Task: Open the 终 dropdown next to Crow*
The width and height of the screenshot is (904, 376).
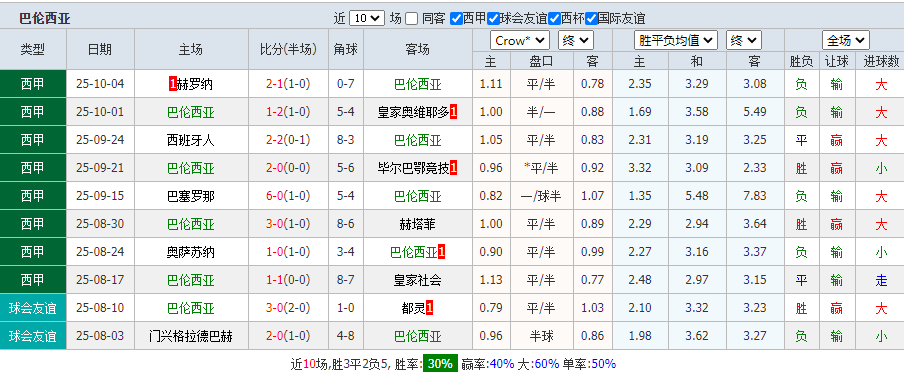Action: [x=575, y=40]
